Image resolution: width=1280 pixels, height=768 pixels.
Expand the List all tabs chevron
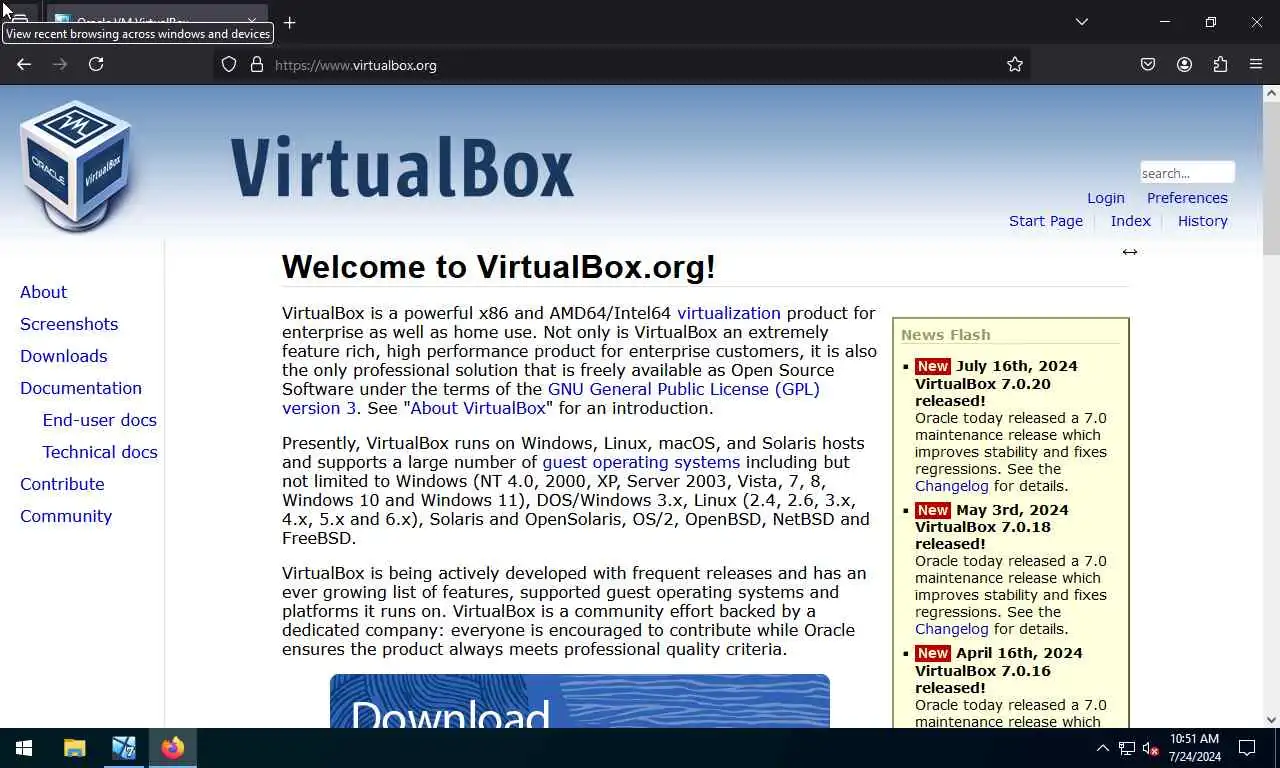(1081, 22)
